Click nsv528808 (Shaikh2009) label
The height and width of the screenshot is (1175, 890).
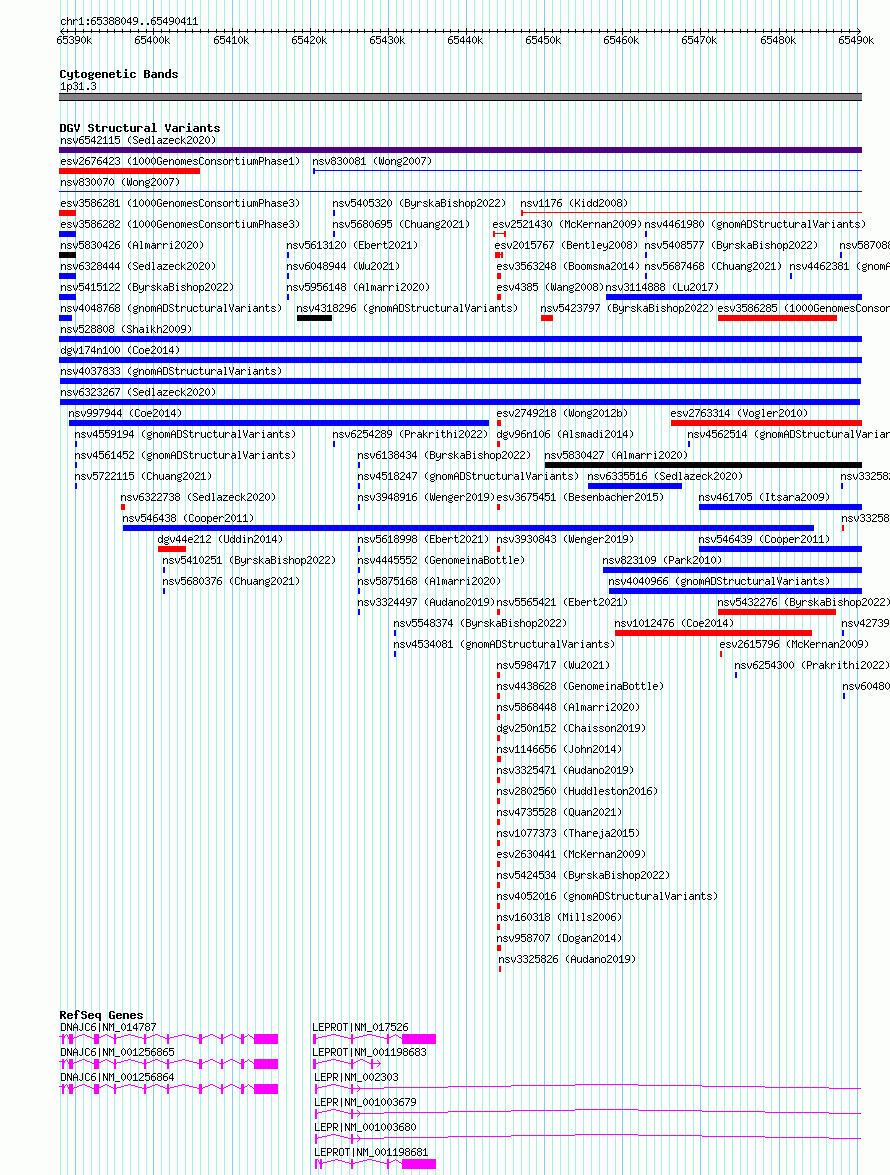126,329
